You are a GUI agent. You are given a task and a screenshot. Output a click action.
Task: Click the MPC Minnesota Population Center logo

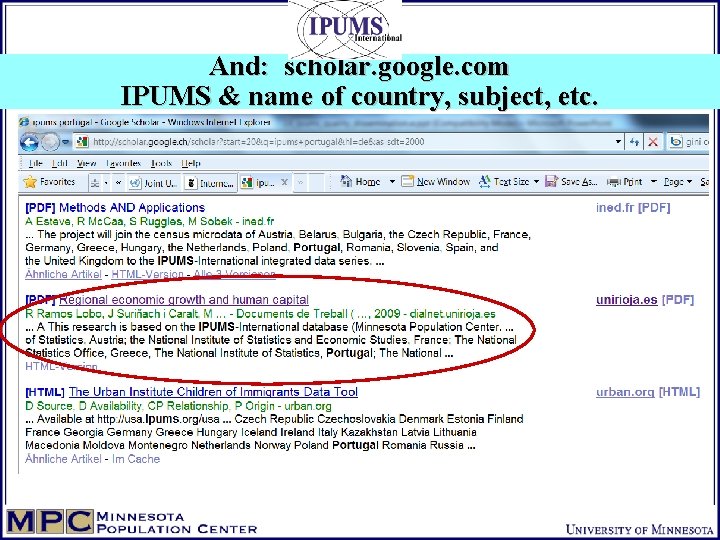click(132, 523)
